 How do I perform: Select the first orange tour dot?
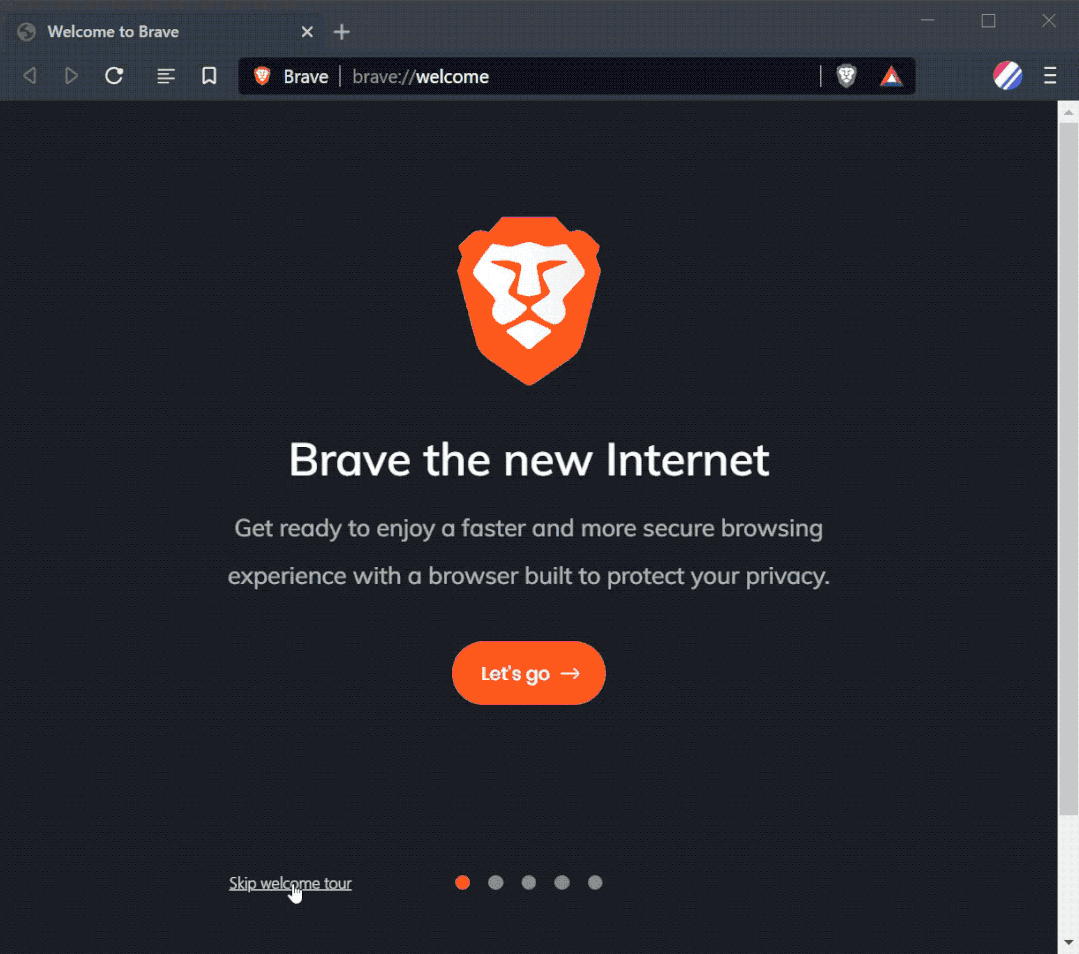[462, 882]
